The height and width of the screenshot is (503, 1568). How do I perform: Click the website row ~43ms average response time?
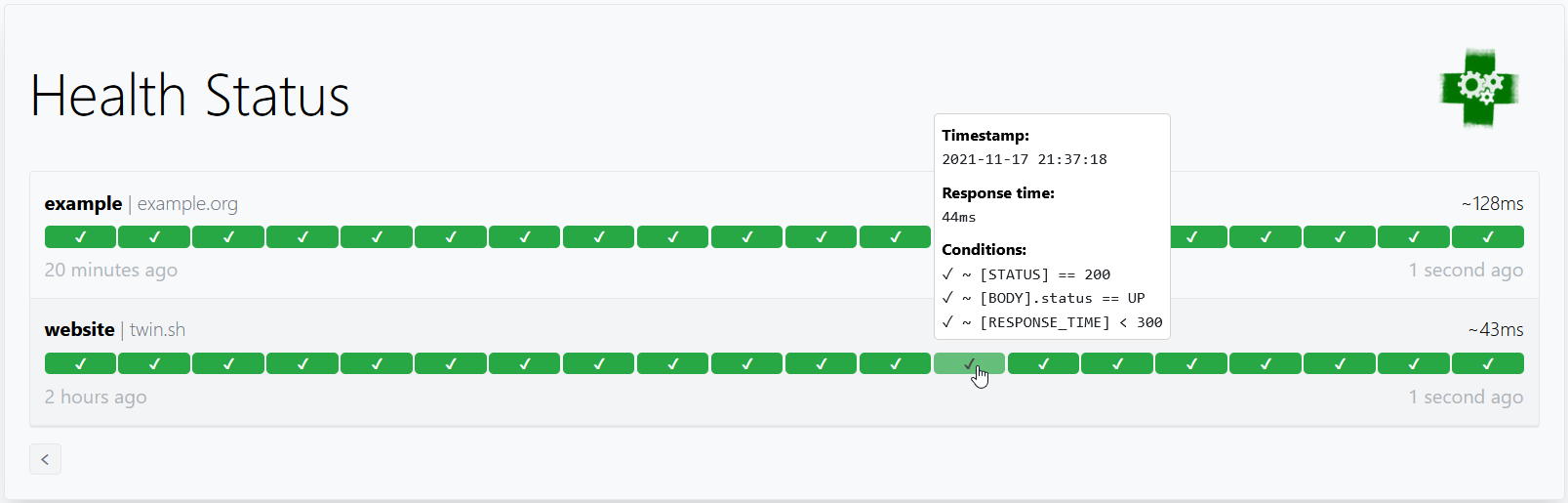tap(1496, 330)
